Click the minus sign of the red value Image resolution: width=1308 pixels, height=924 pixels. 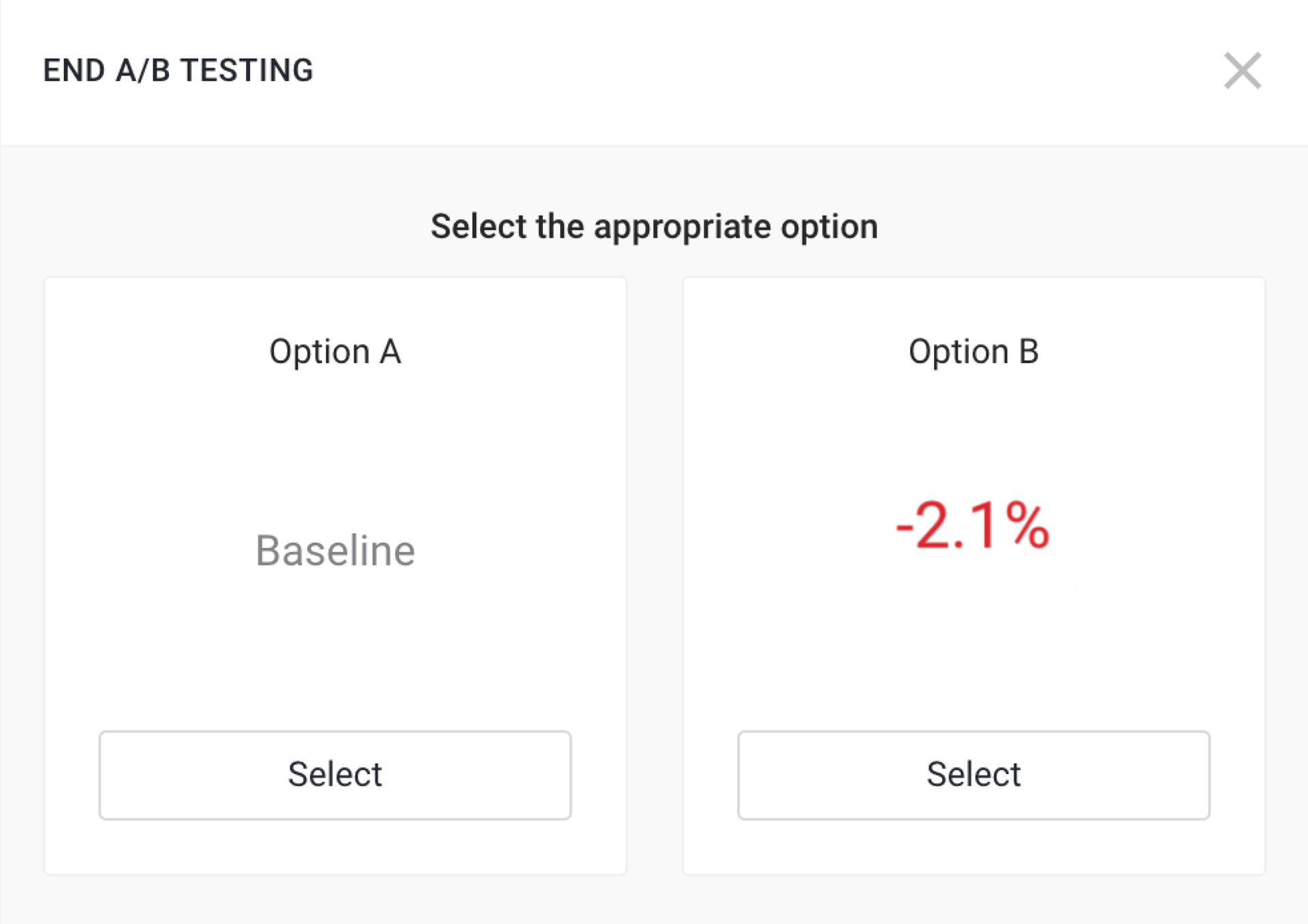(904, 527)
